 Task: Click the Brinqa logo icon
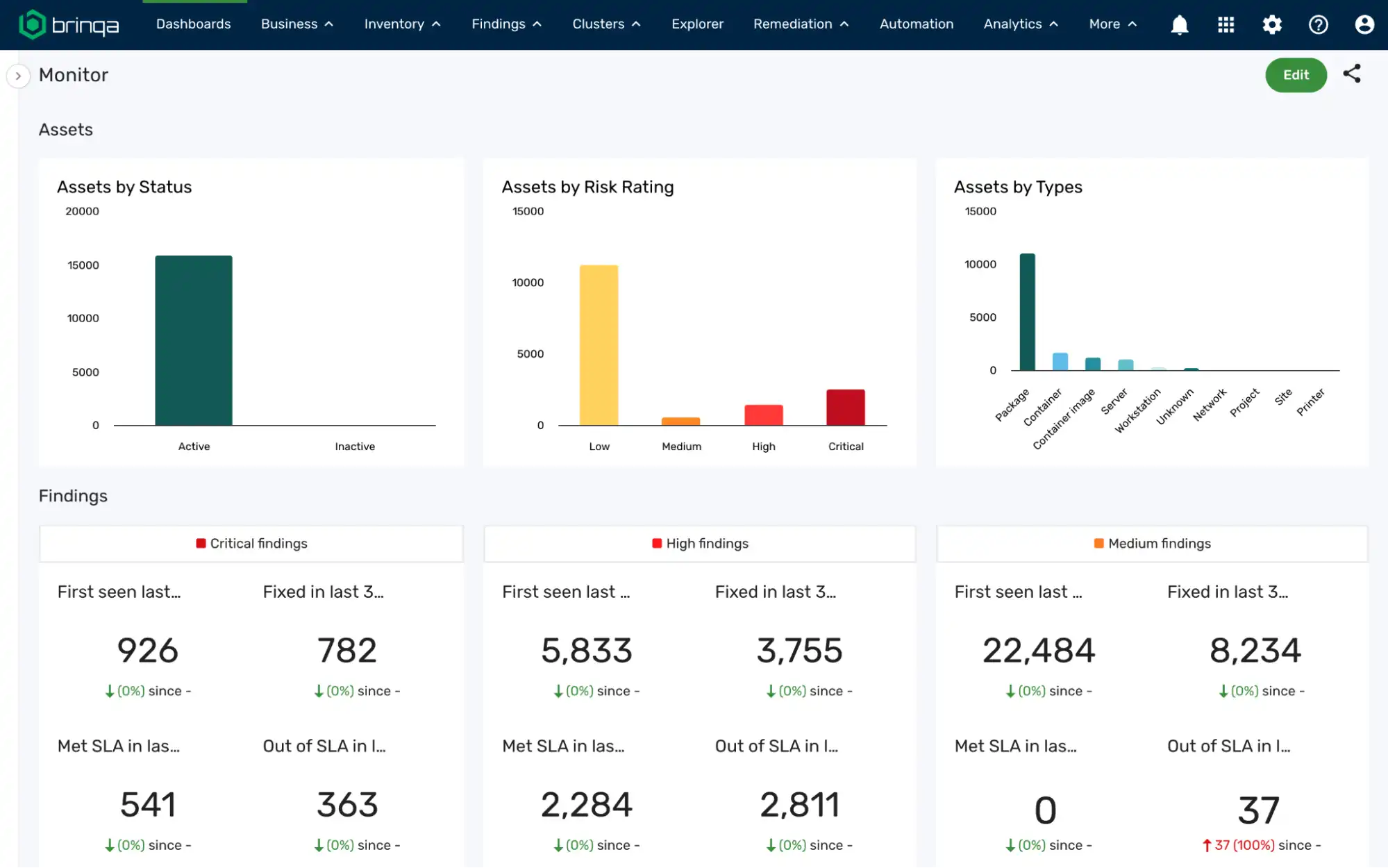point(32,24)
